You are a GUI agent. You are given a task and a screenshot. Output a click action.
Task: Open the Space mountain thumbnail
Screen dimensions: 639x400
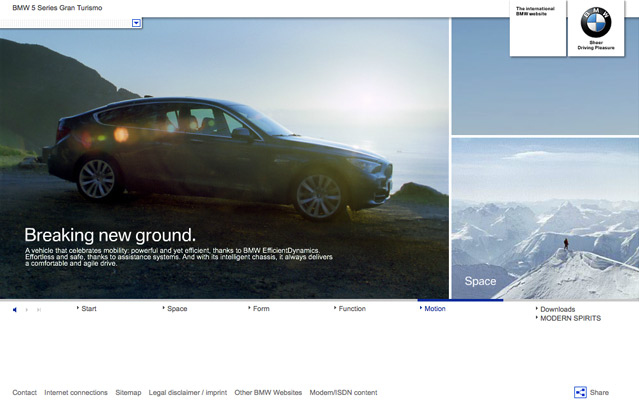tap(545, 218)
